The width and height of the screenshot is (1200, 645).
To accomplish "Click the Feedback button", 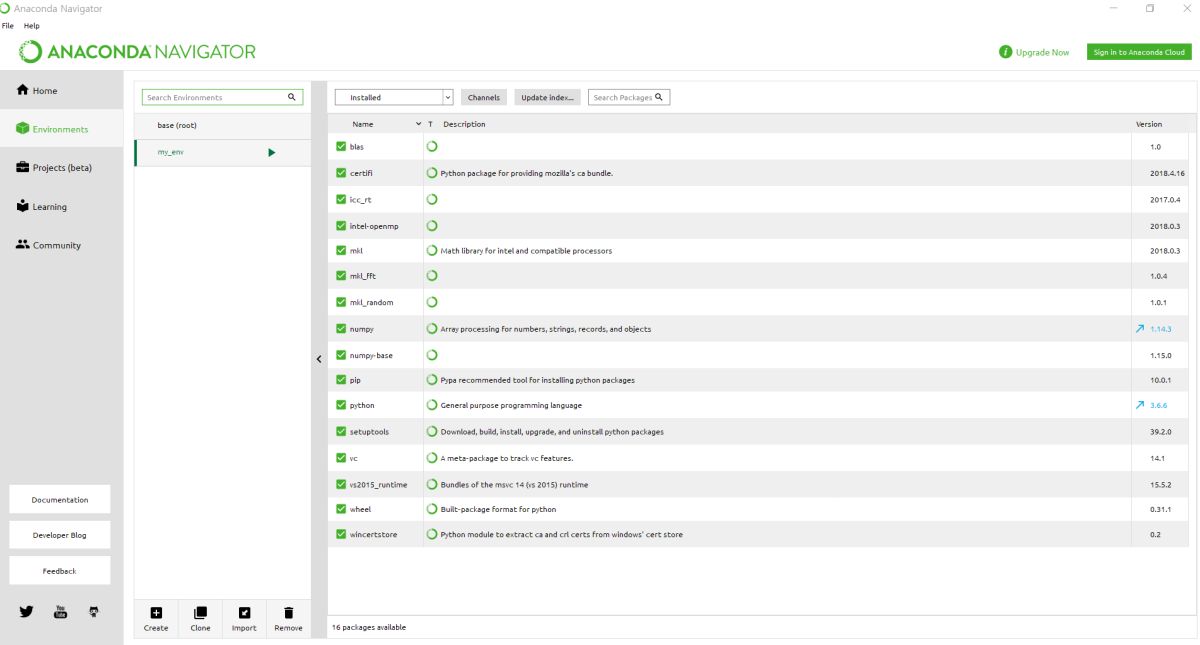I will [60, 571].
